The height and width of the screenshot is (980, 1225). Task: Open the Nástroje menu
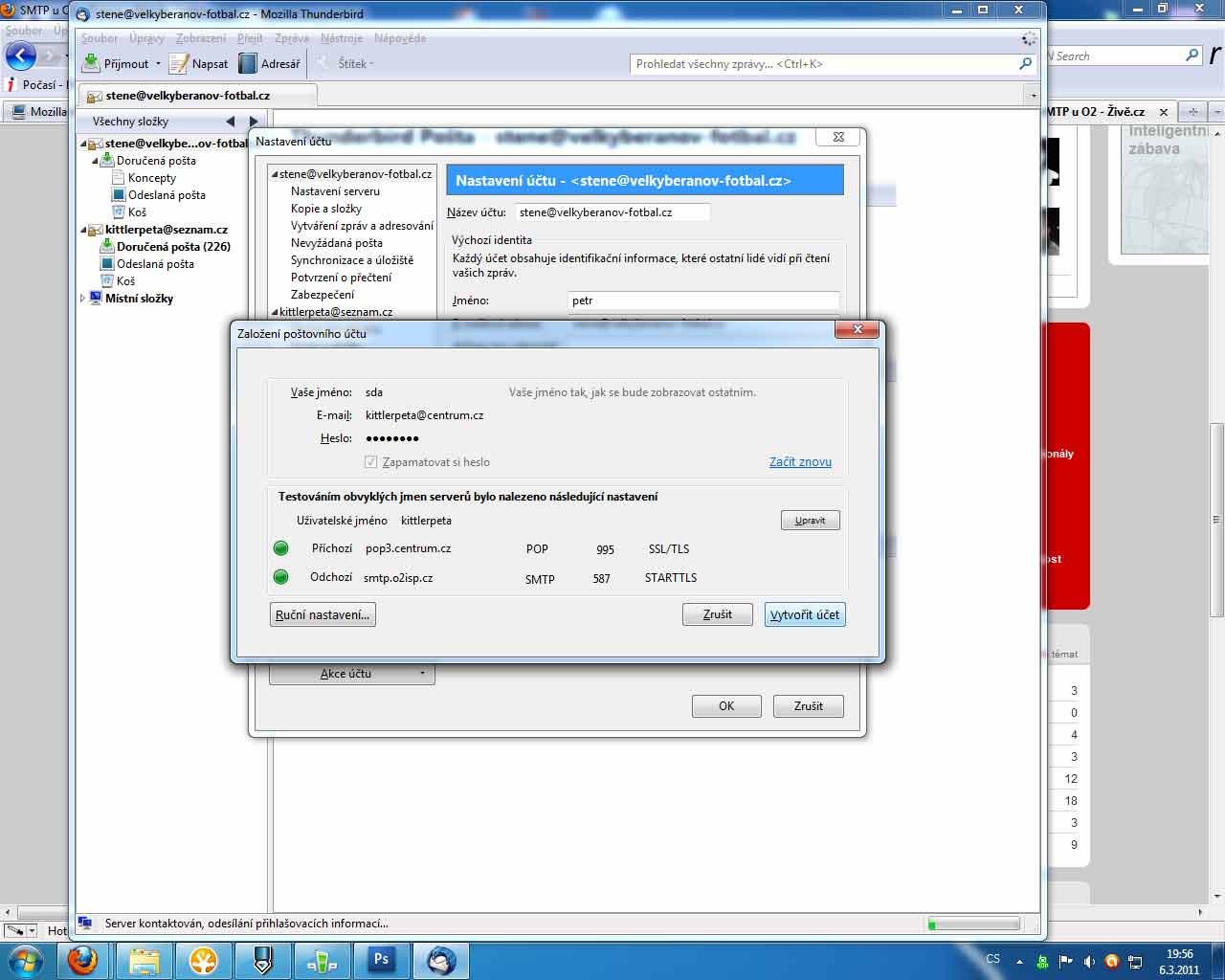point(342,38)
